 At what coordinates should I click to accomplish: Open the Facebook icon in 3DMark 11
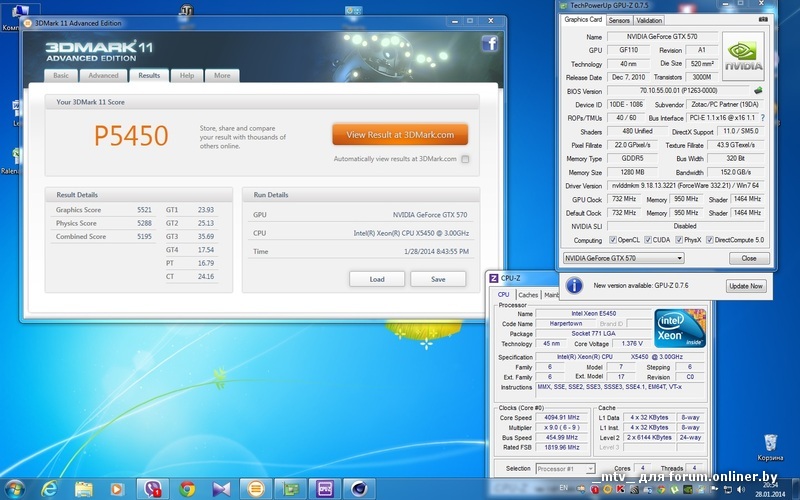point(489,43)
